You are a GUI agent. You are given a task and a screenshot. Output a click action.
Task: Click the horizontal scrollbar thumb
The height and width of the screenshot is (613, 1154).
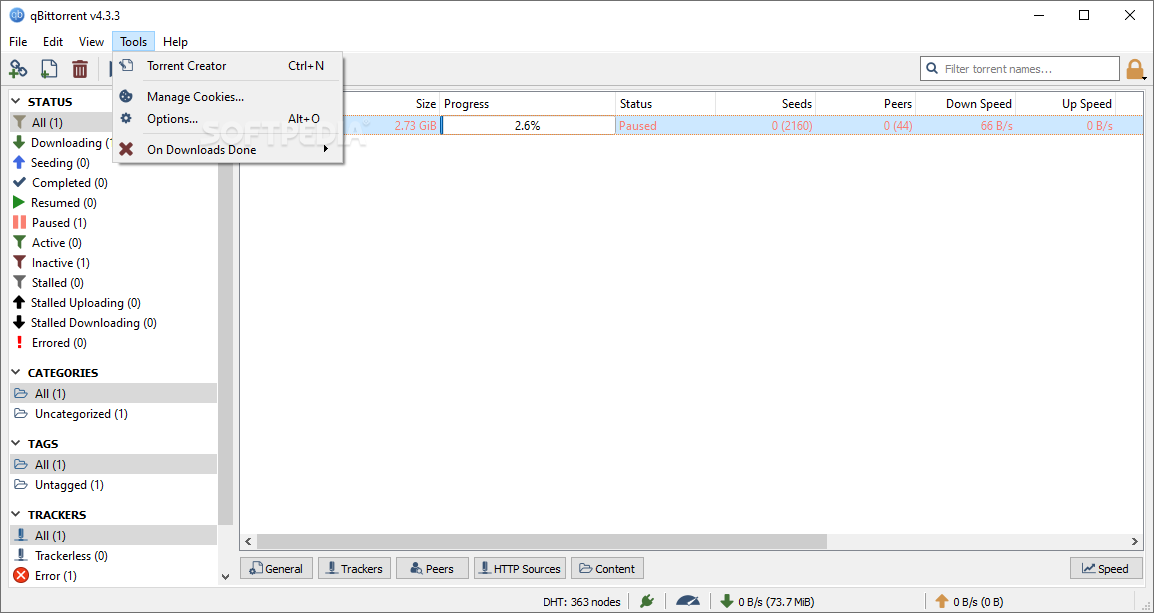542,541
